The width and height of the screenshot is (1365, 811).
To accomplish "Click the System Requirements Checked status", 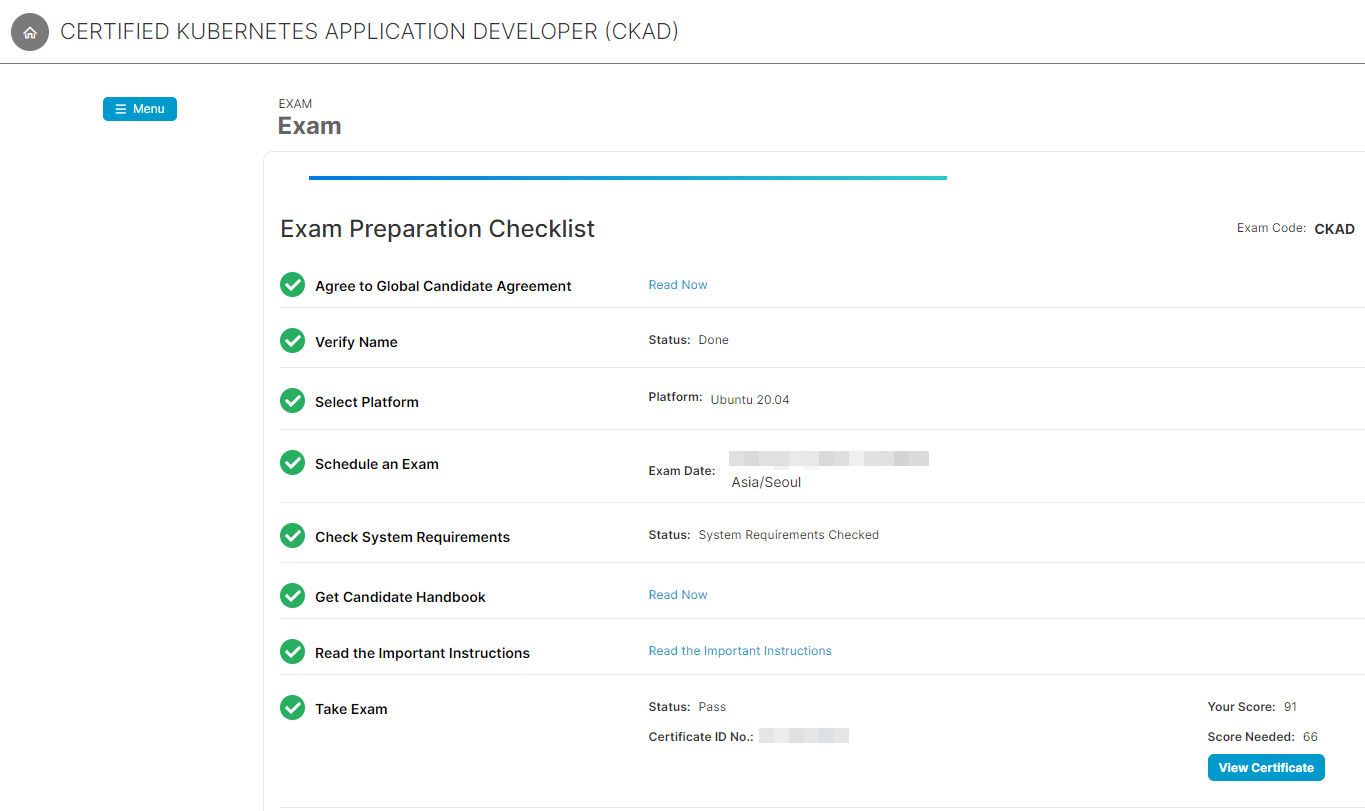I will point(788,535).
